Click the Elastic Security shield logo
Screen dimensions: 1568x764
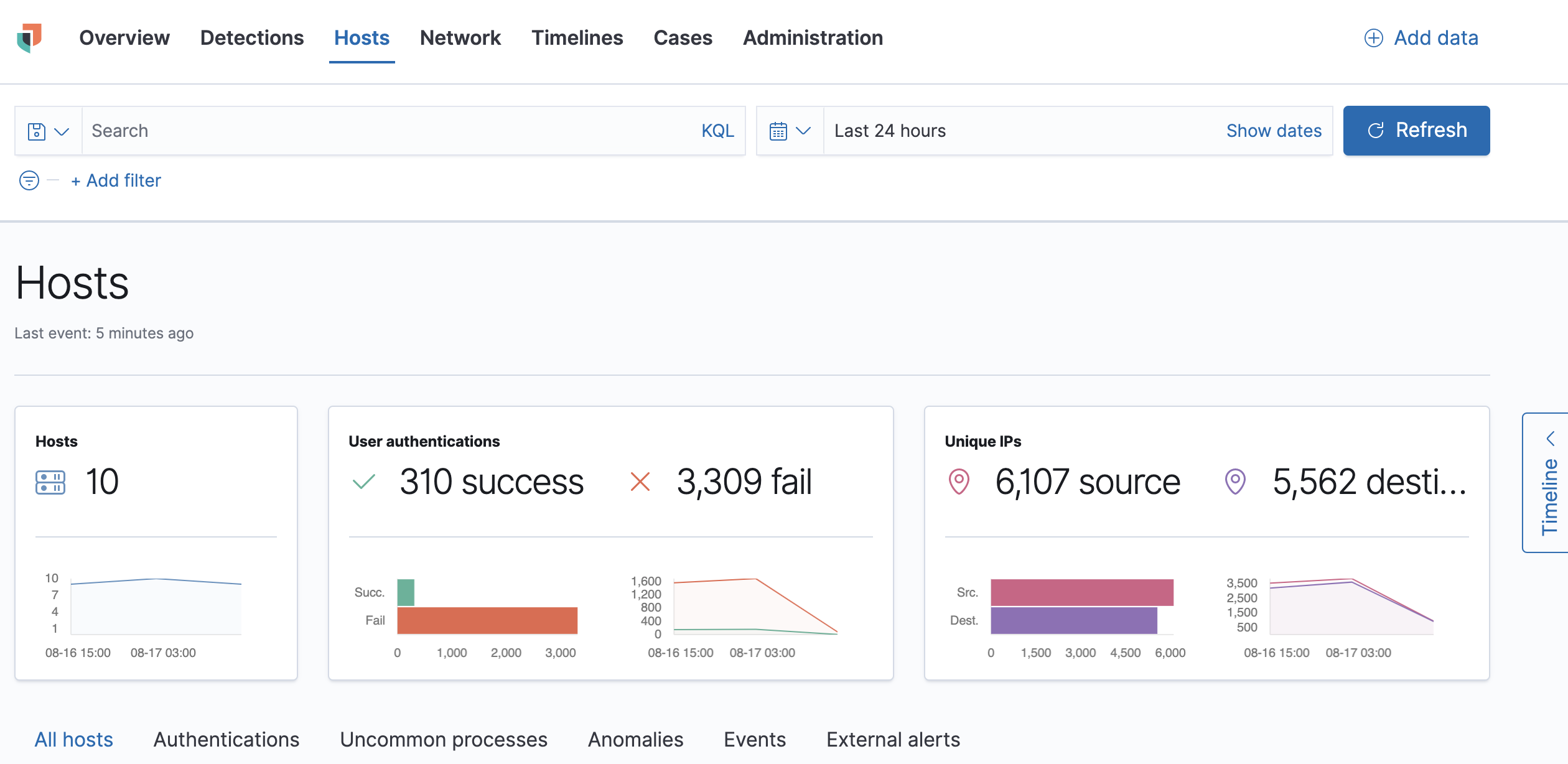pyautogui.click(x=29, y=38)
